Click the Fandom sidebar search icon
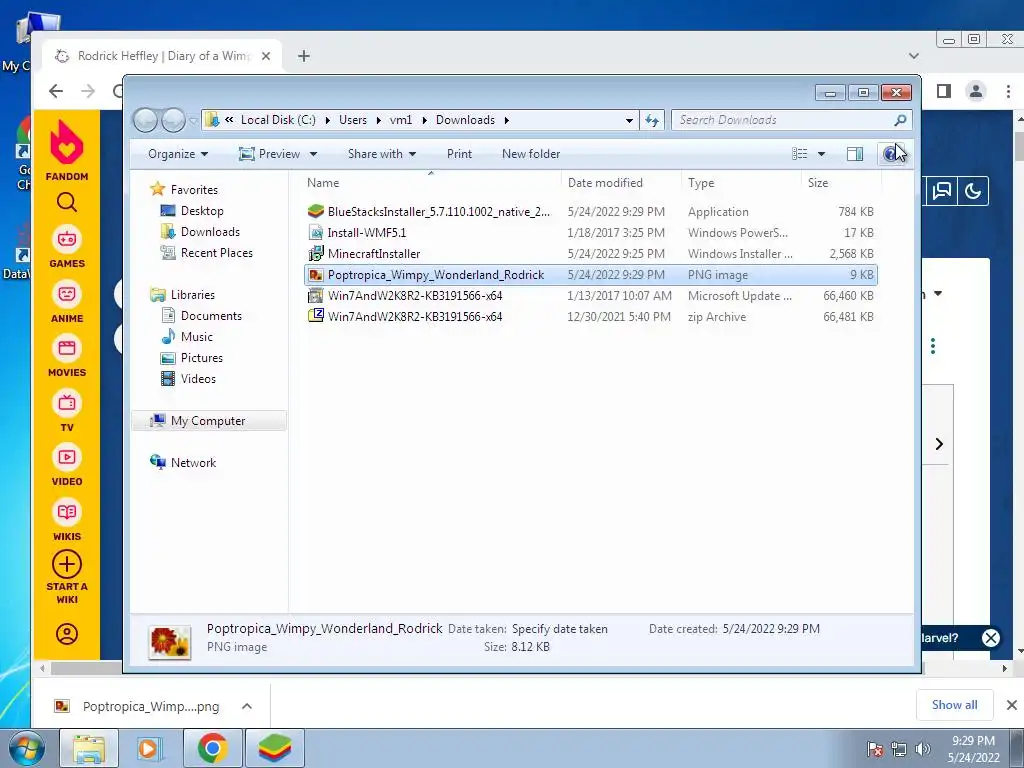1024x768 pixels. click(x=67, y=202)
